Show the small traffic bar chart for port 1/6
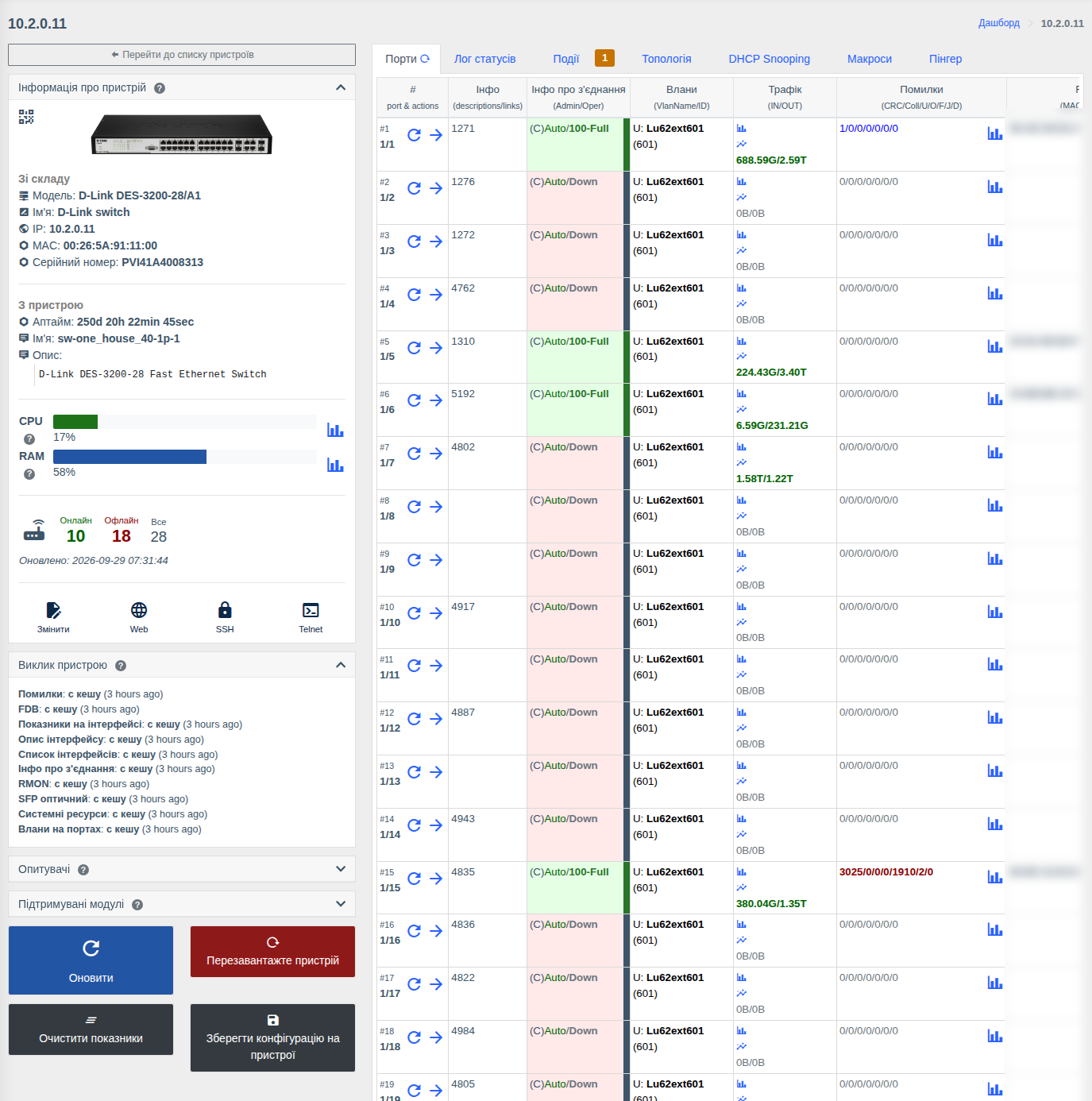 click(x=741, y=394)
